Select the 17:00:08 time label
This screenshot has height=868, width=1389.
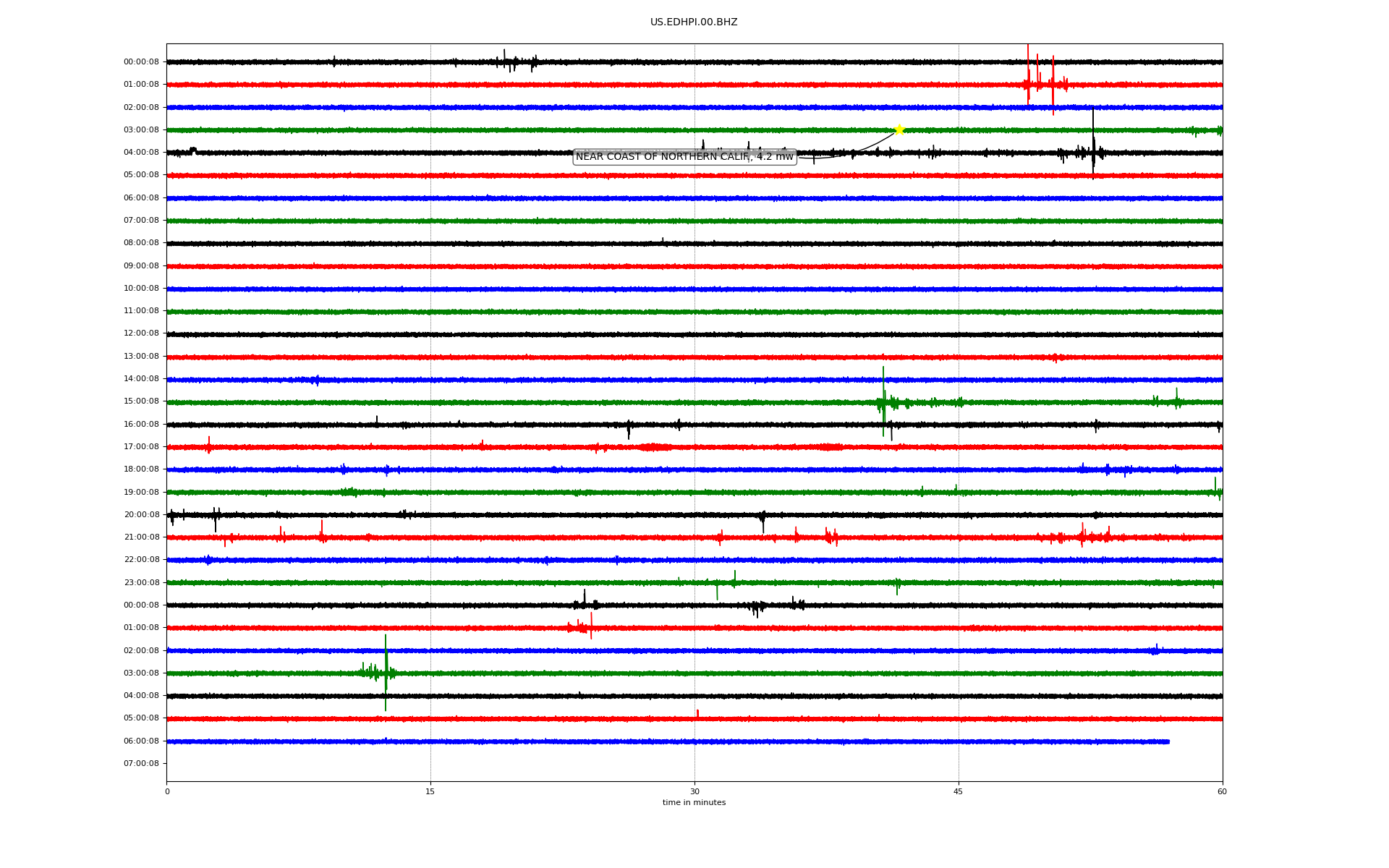141,447
